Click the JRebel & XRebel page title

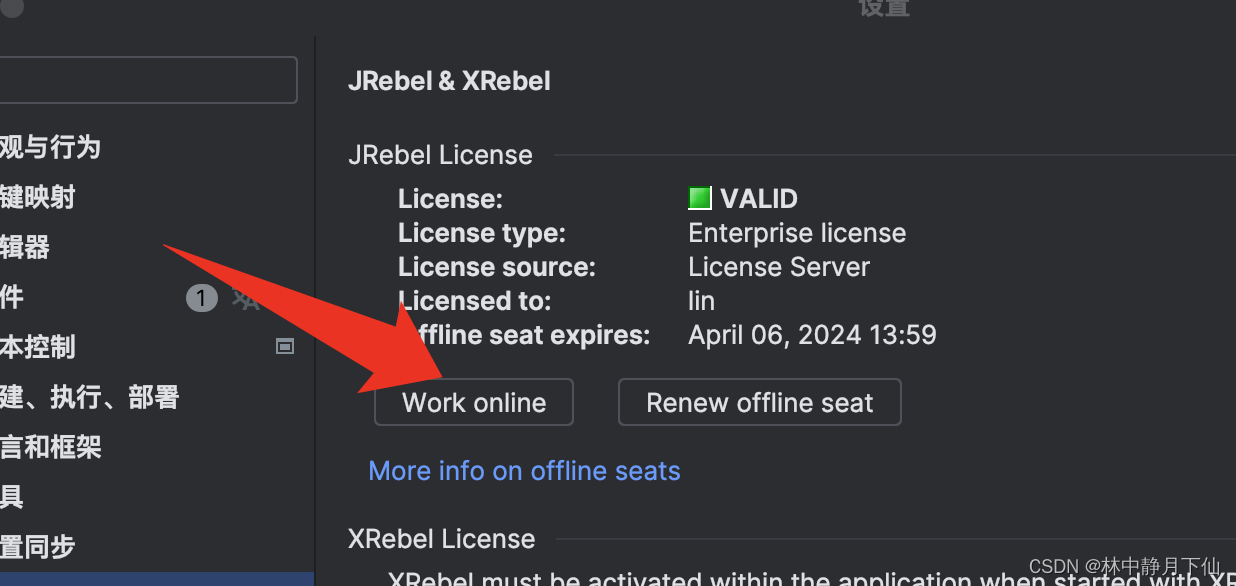coord(449,81)
